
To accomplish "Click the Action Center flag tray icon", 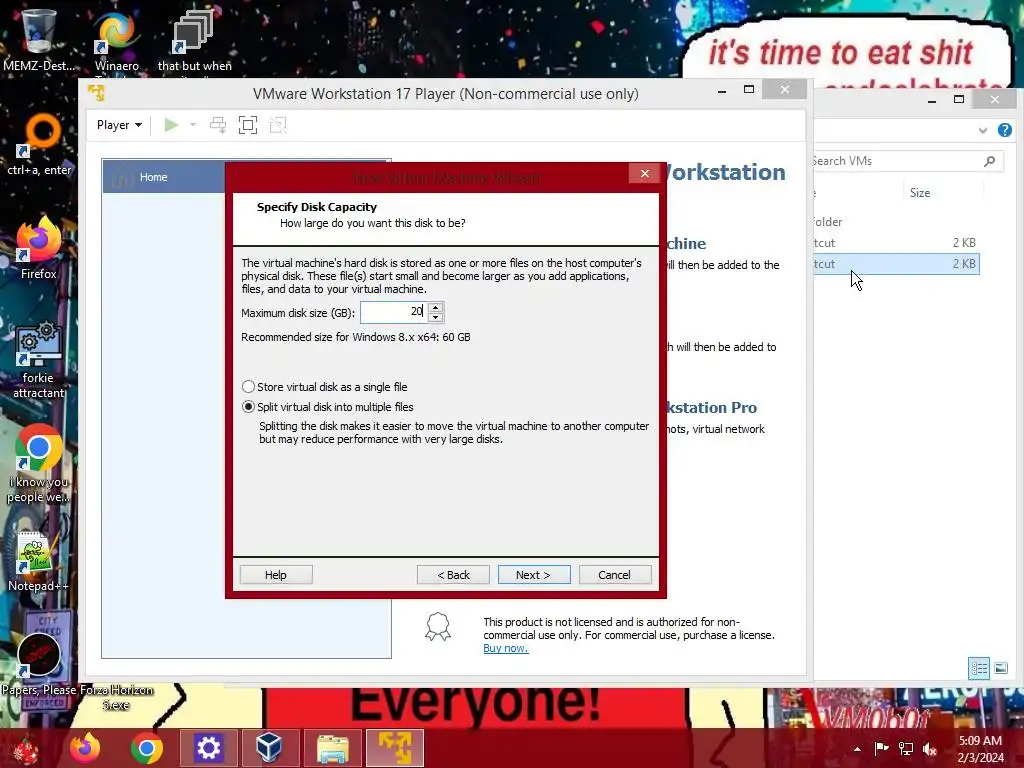I will tap(882, 748).
